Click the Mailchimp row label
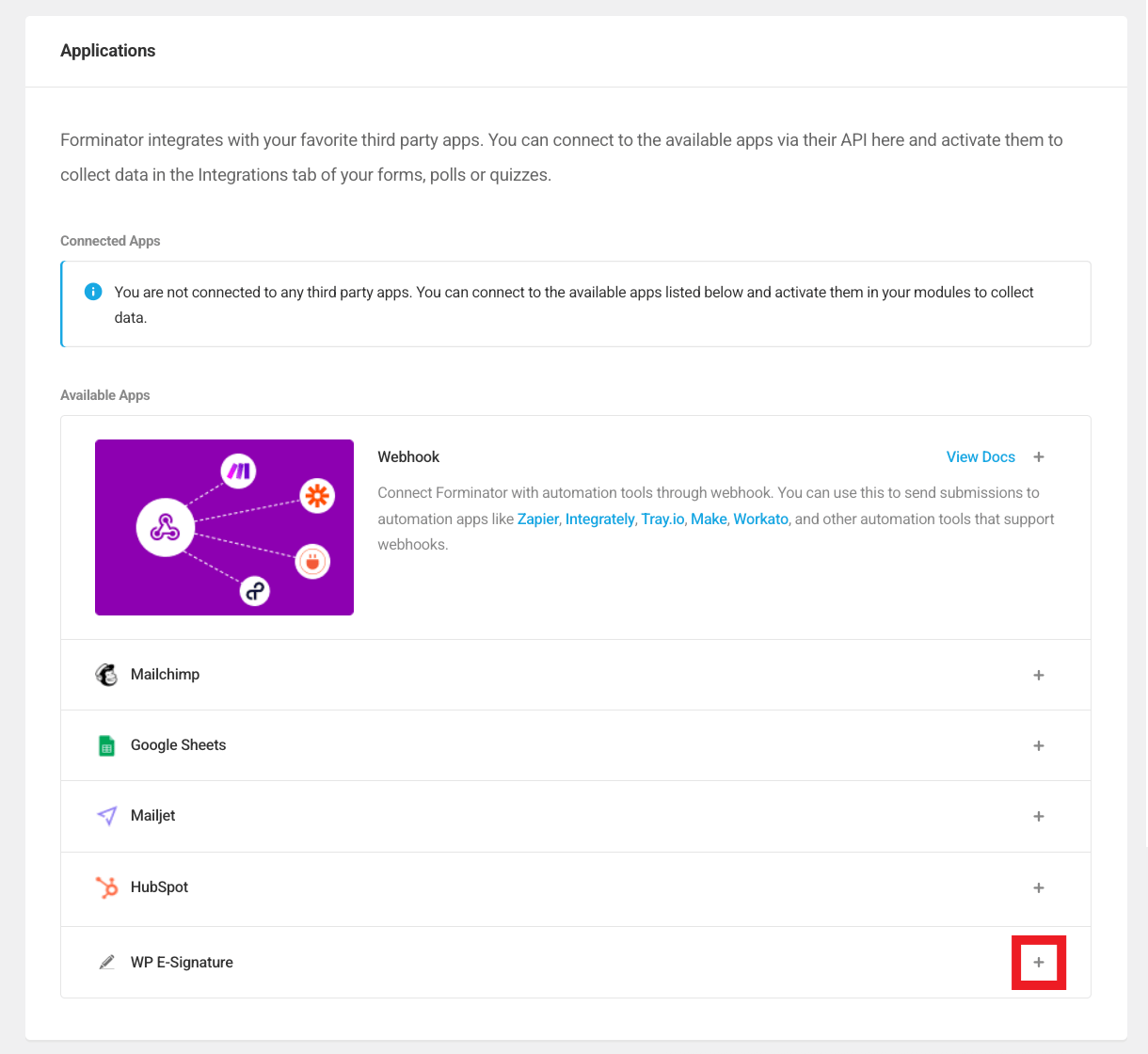The height and width of the screenshot is (1054, 1148). pos(165,675)
